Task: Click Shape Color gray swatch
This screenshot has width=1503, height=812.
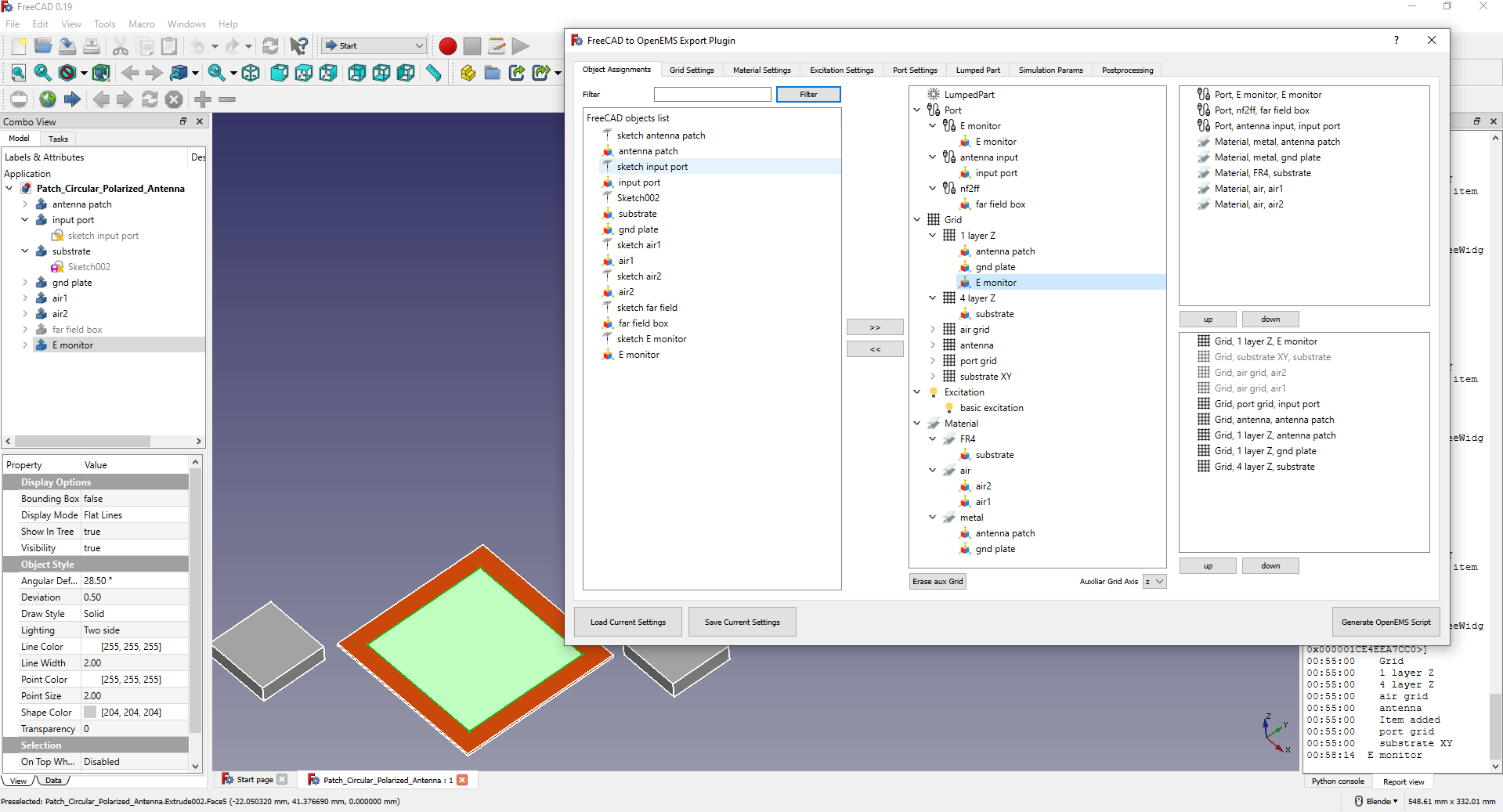Action: point(90,713)
